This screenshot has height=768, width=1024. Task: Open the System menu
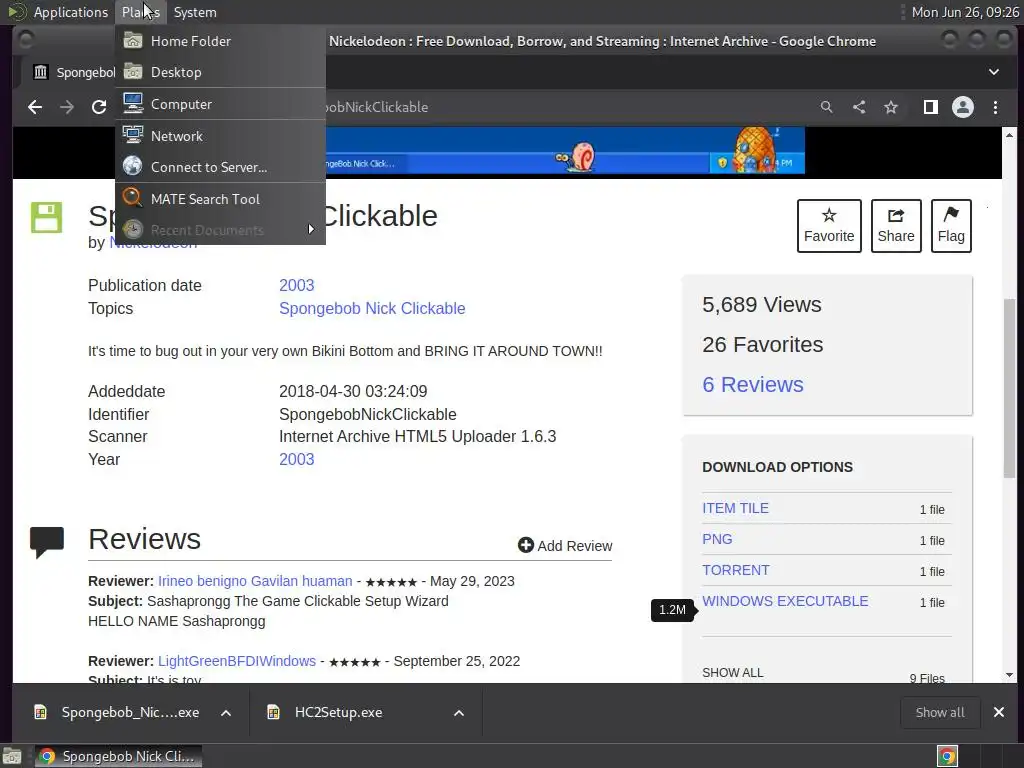[195, 12]
